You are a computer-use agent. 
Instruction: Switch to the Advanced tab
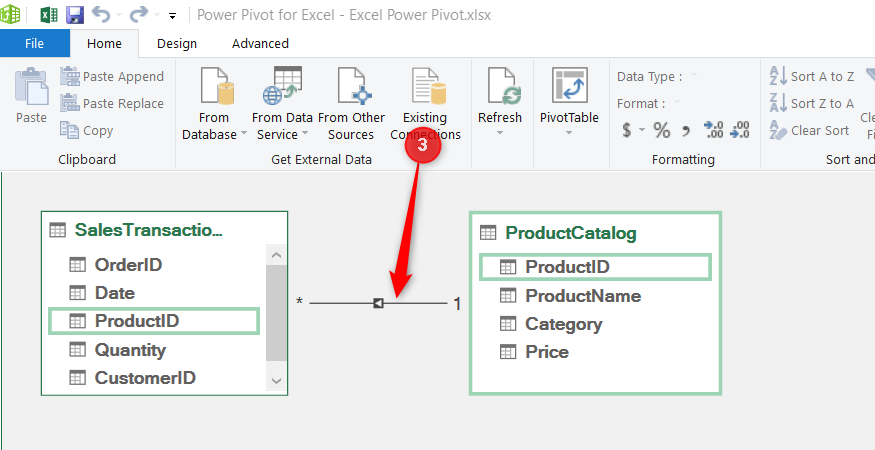[x=261, y=44]
